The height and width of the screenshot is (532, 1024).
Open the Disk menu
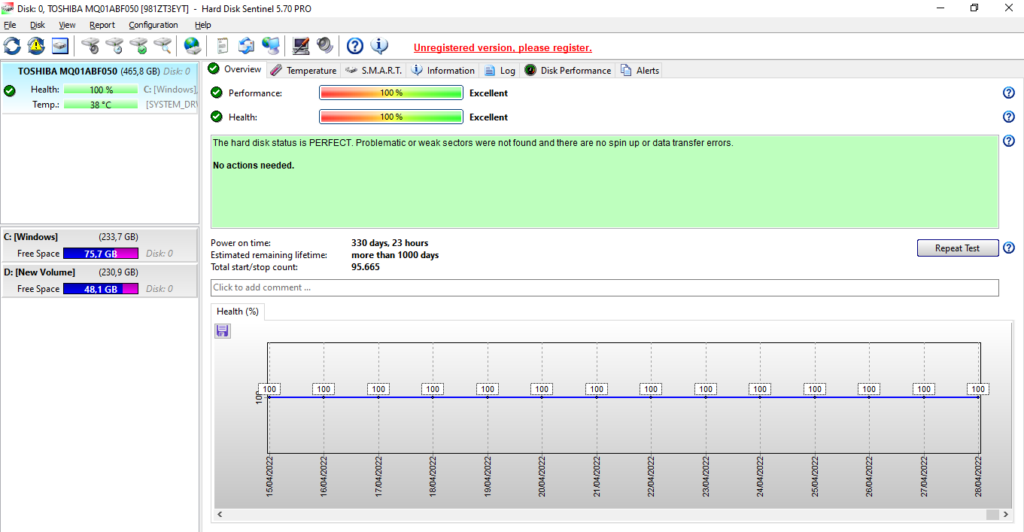point(37,25)
